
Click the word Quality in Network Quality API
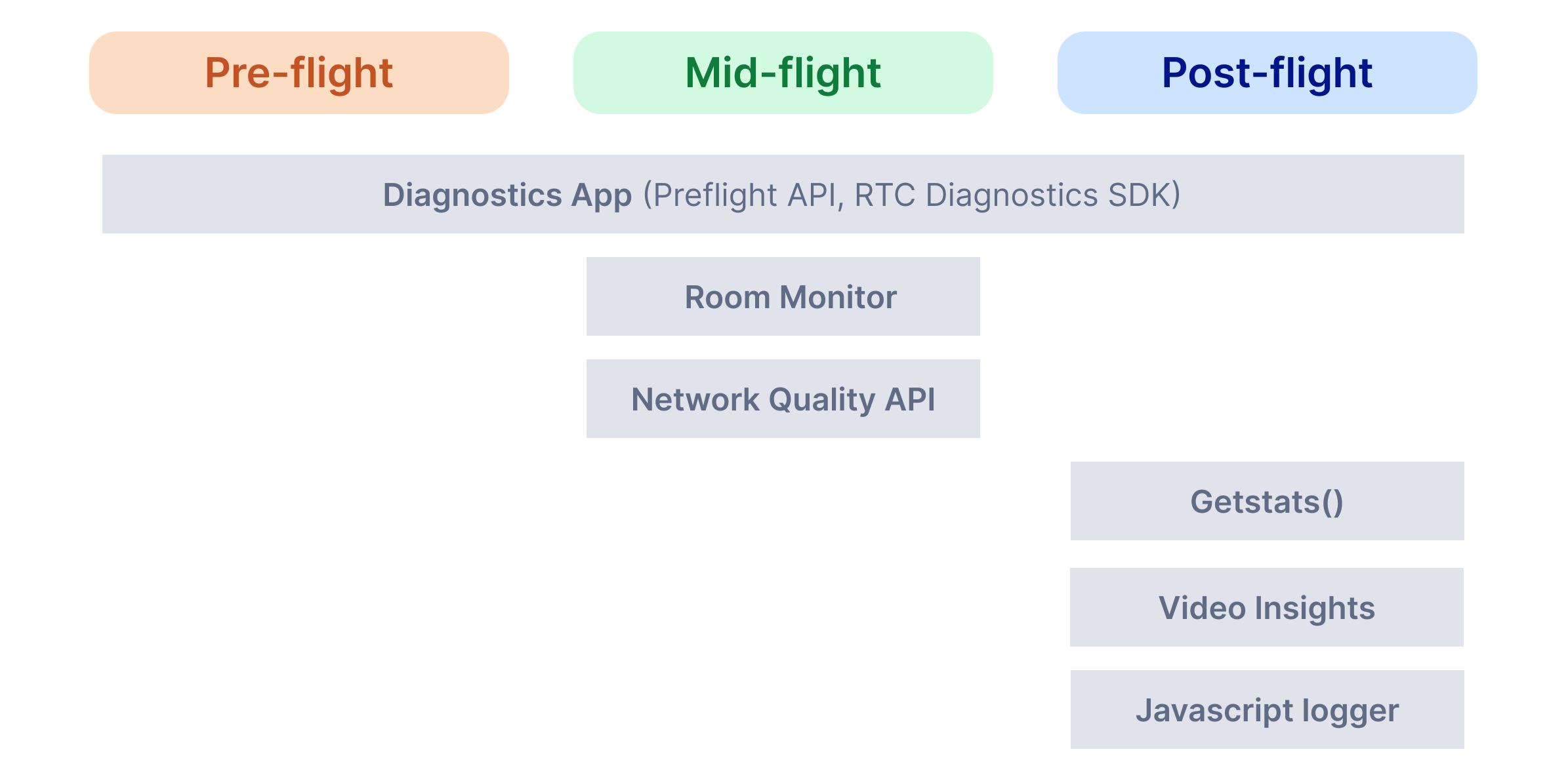point(822,401)
